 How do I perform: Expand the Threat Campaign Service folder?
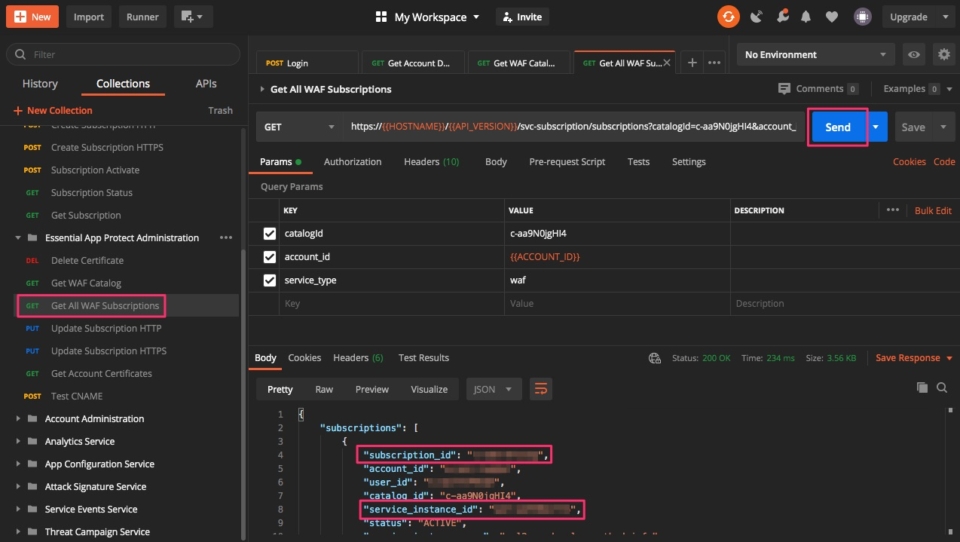coord(18,532)
